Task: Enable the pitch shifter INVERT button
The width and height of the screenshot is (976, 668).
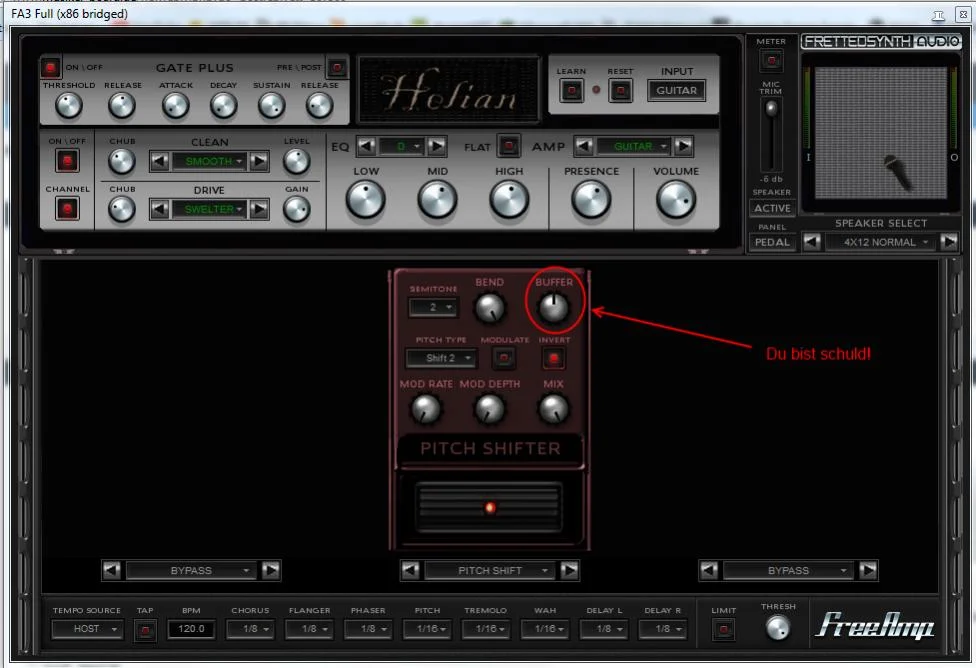Action: coord(553,357)
